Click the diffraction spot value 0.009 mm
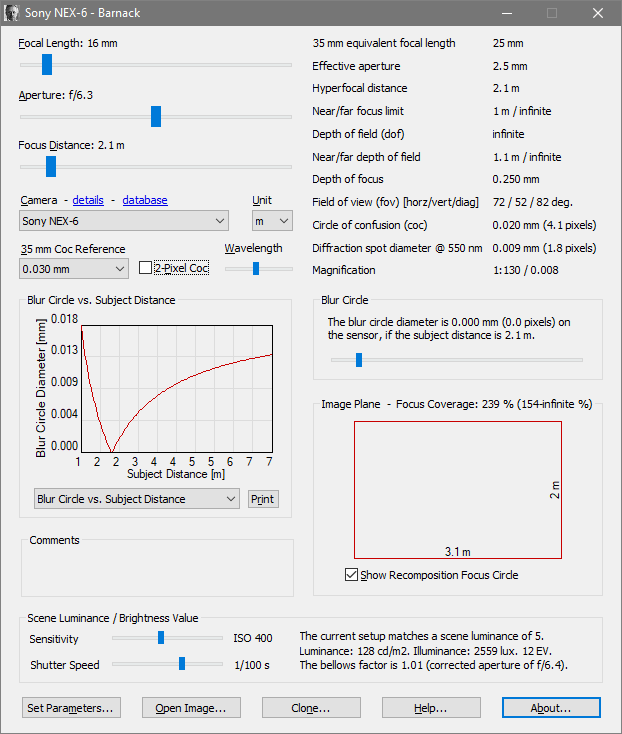Screen dimensions: 622x734 tap(516, 248)
